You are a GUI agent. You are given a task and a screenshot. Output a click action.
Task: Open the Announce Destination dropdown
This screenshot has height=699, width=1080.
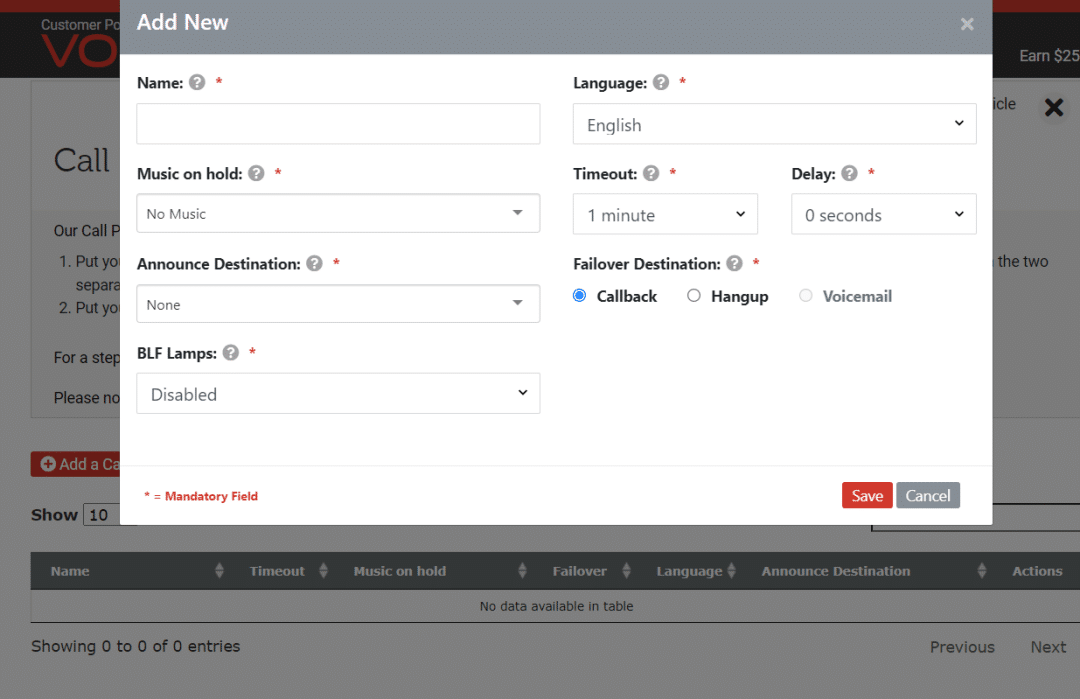[338, 304]
